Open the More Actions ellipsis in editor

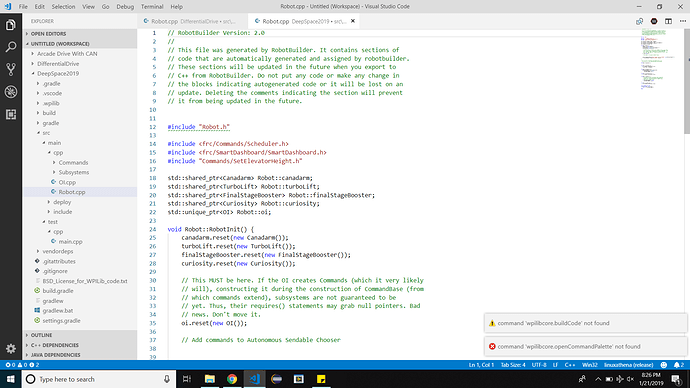coord(683,21)
